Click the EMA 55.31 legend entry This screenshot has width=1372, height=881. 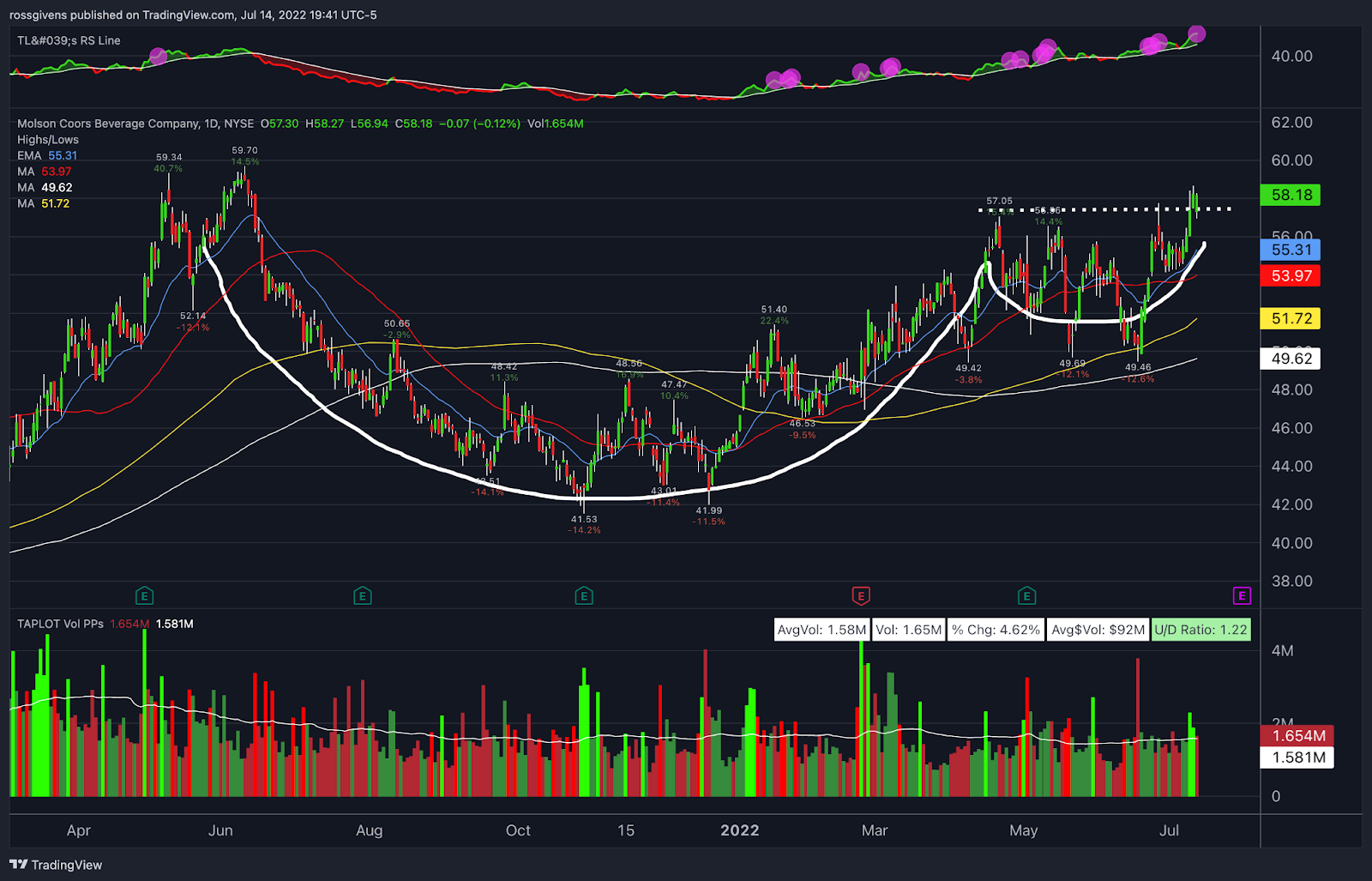(47, 155)
